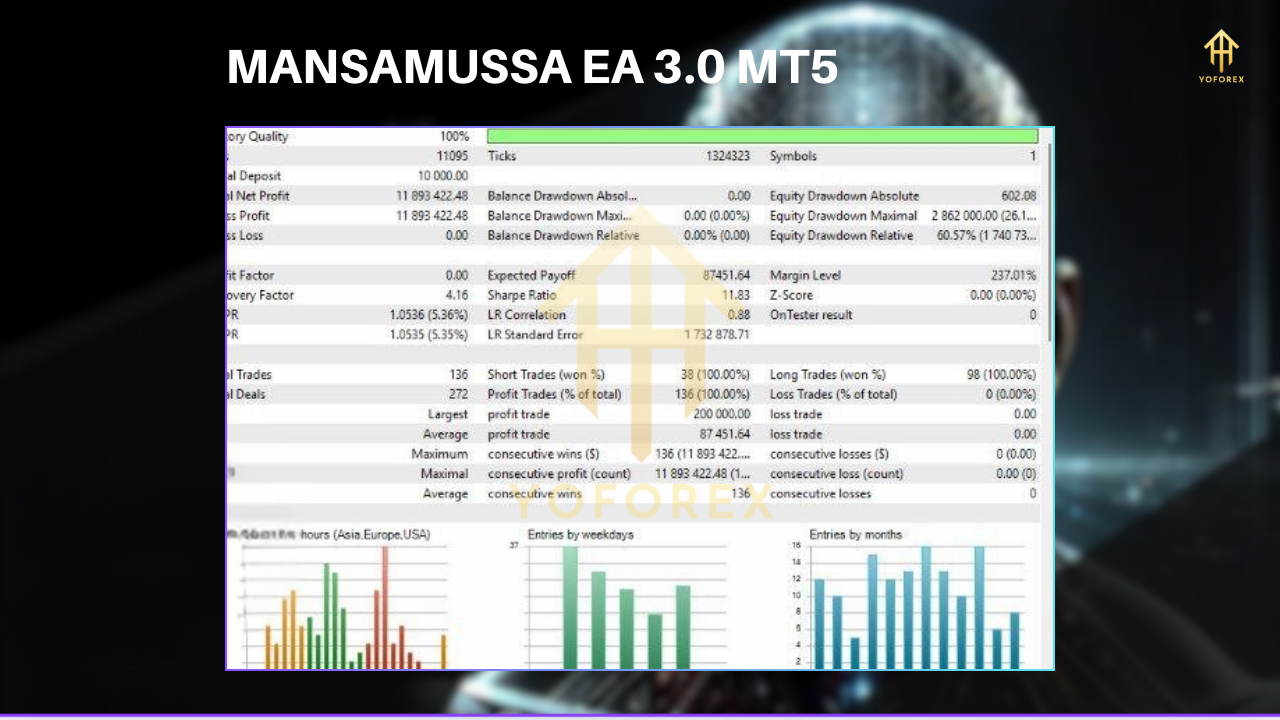The image size is (1280, 720).
Task: Select the Sharpe Ratio row label
Action: (521, 295)
